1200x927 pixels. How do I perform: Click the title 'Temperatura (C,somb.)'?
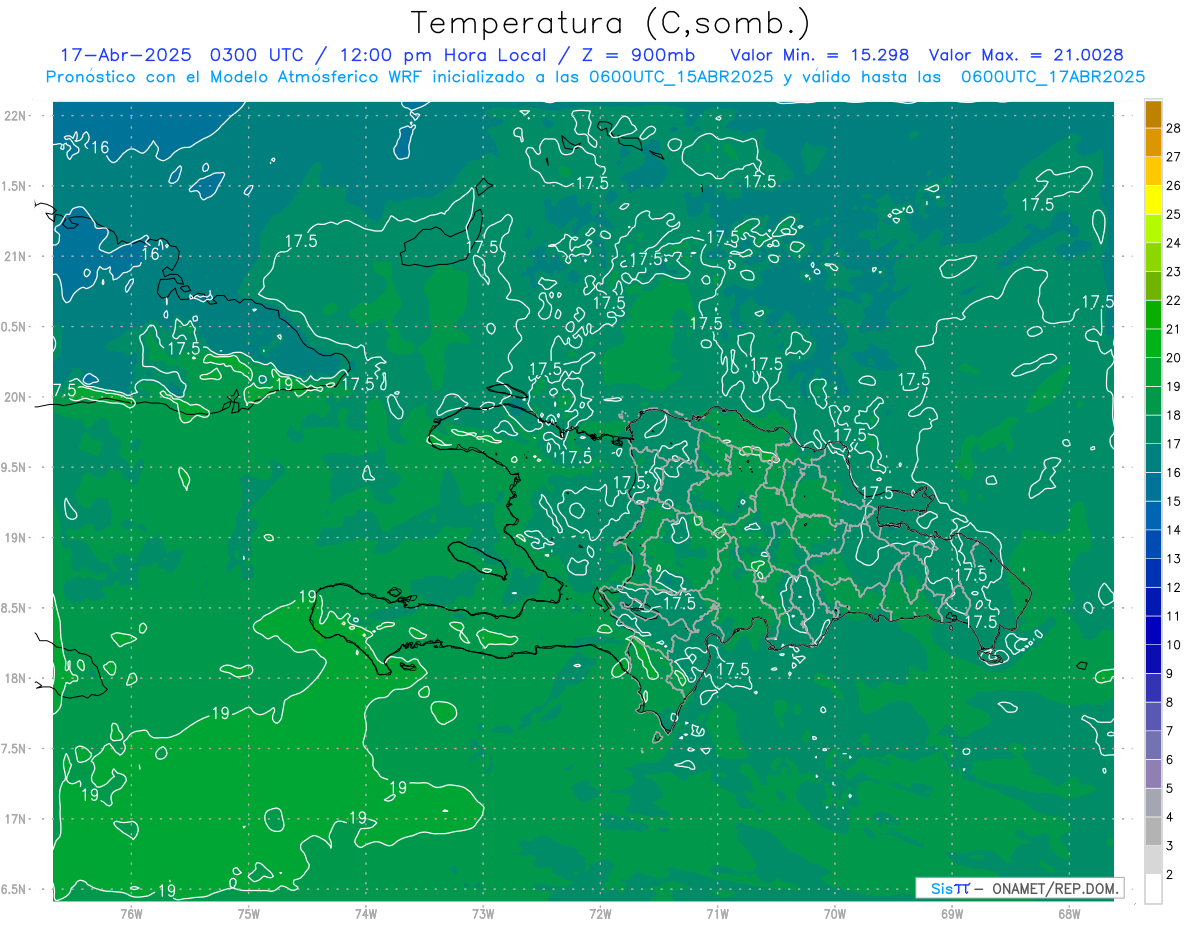pyautogui.click(x=610, y=24)
